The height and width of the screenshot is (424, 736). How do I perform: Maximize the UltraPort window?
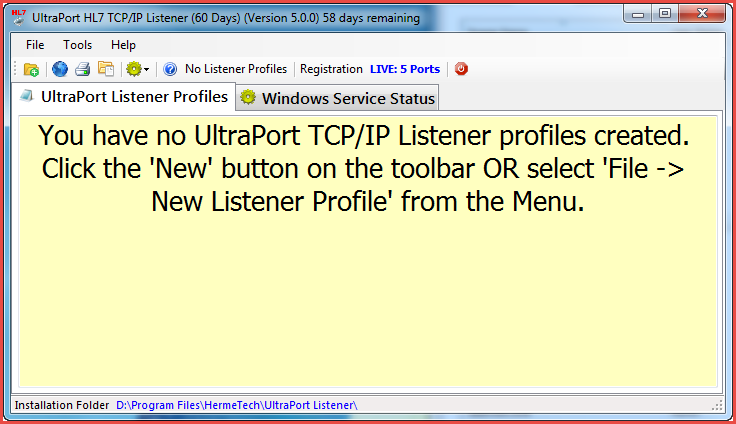(665, 14)
